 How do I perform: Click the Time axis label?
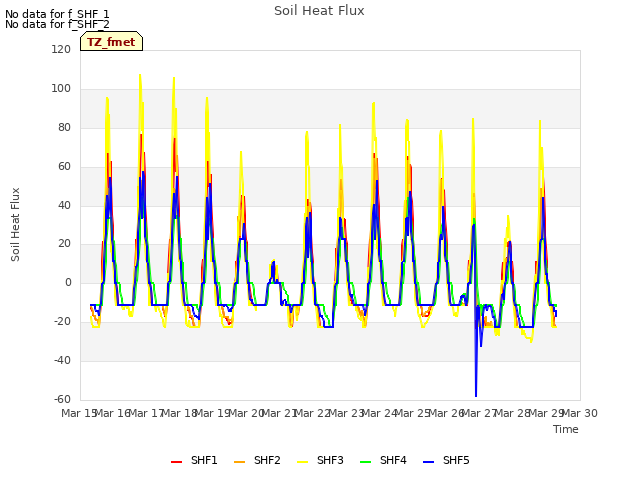point(565,429)
